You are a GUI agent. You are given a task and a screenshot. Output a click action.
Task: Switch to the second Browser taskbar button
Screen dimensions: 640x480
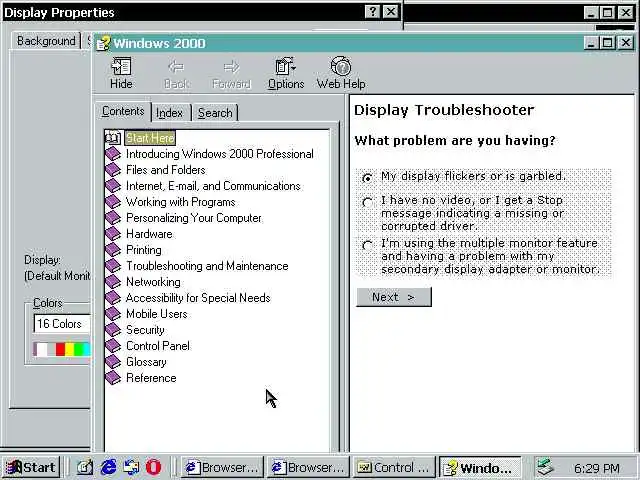point(308,467)
